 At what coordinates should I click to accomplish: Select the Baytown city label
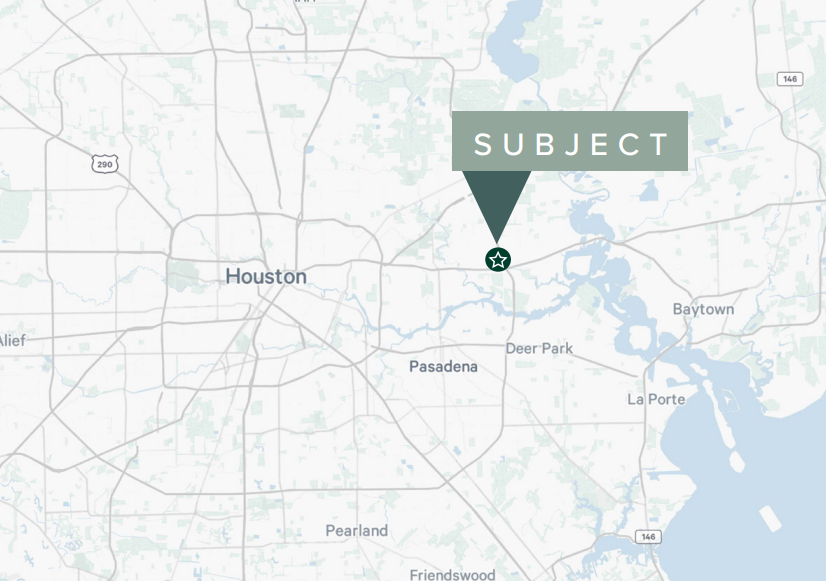click(x=703, y=309)
